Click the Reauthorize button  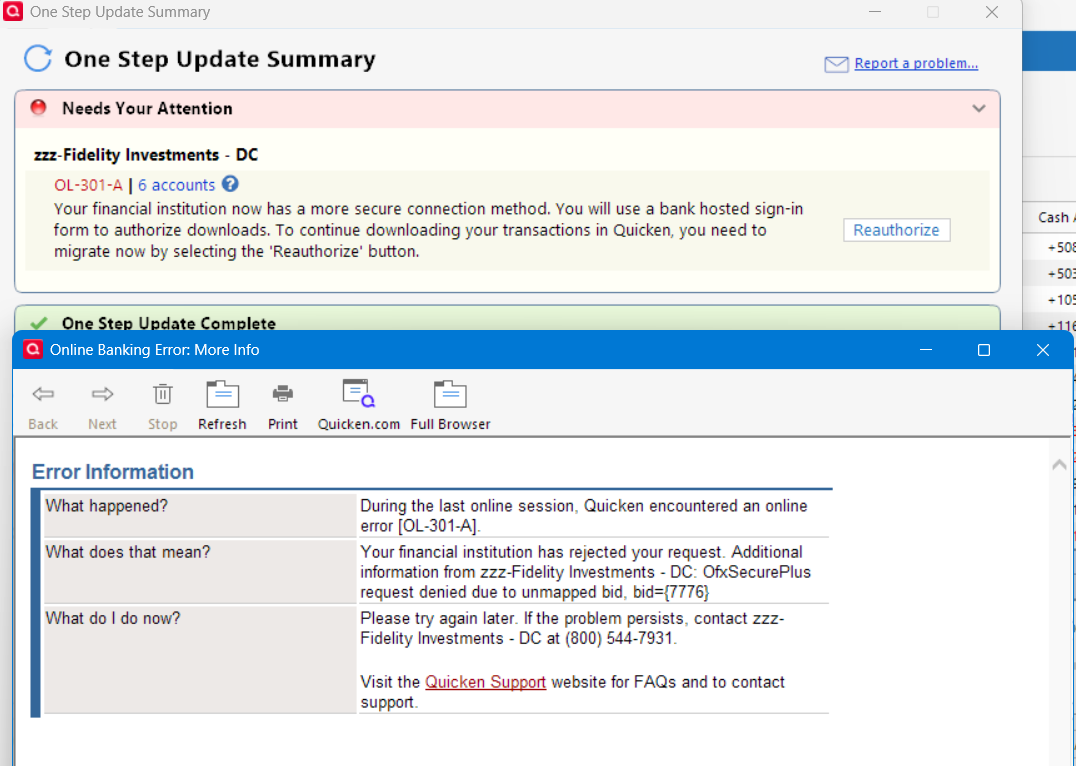[x=896, y=230]
